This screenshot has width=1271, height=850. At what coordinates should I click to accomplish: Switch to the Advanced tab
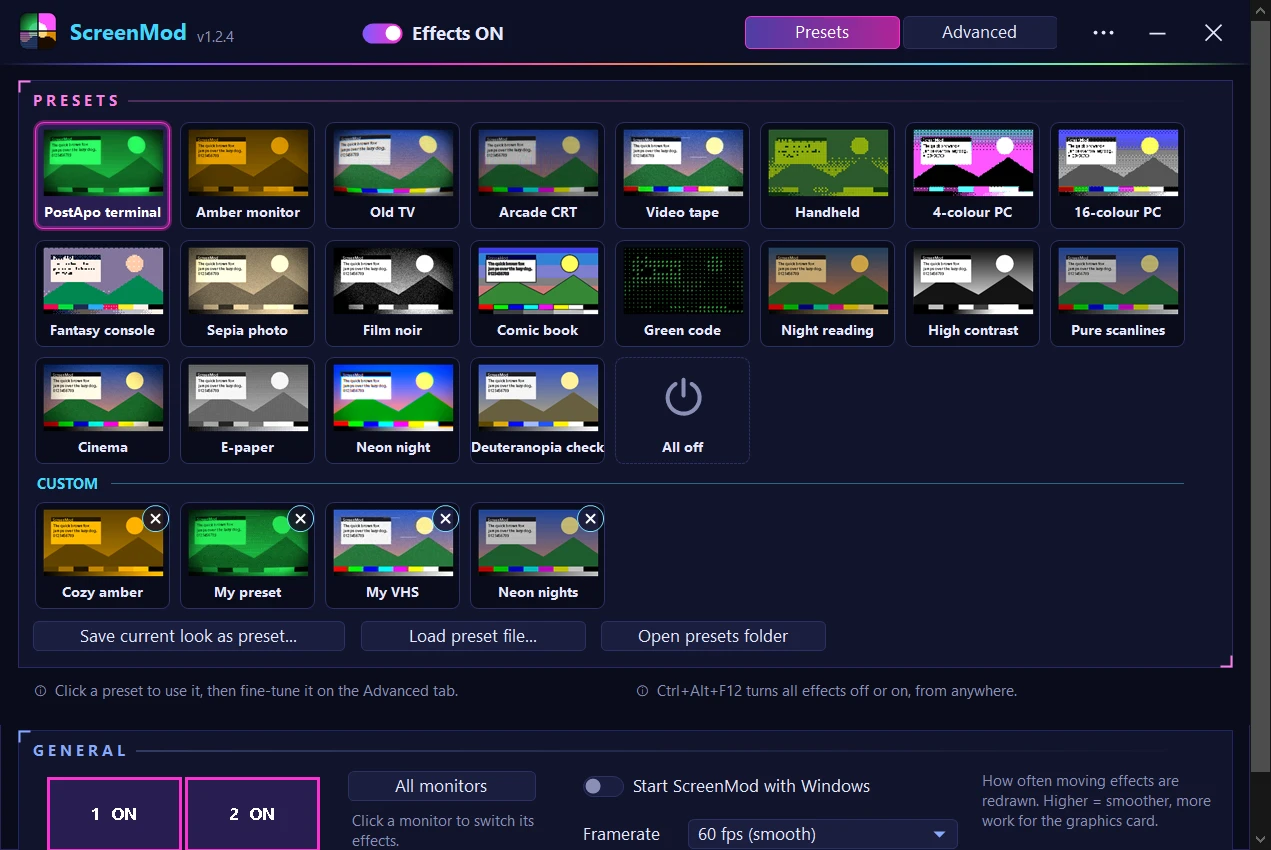[979, 32]
